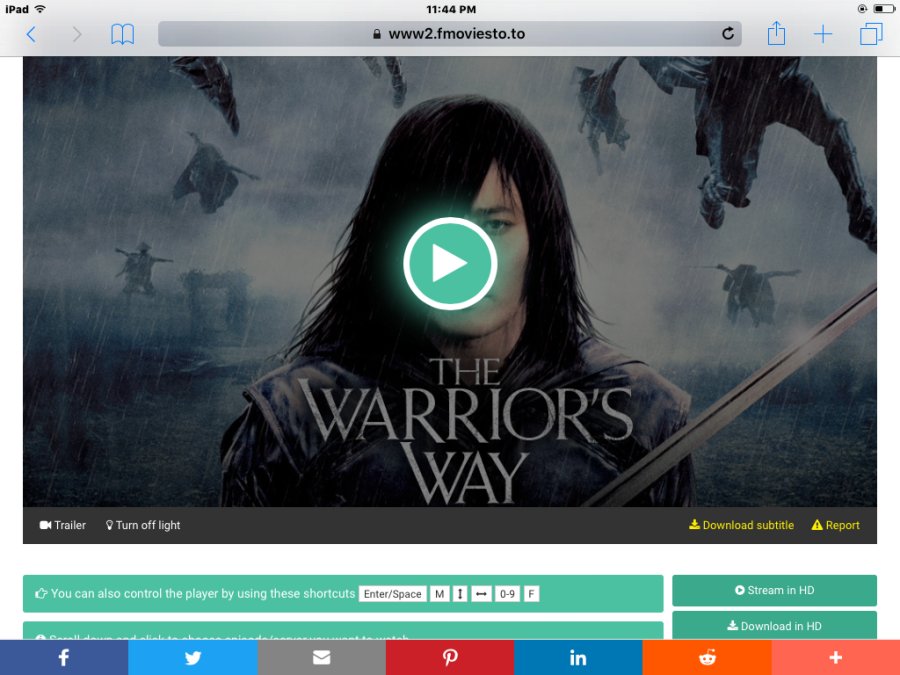Tap Safari back arrow
The height and width of the screenshot is (675, 900).
click(31, 35)
